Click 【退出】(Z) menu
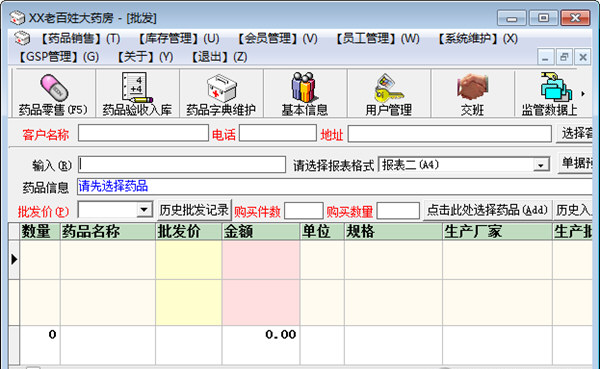Viewport: 601px width, 369px height. pyautogui.click(x=219, y=57)
